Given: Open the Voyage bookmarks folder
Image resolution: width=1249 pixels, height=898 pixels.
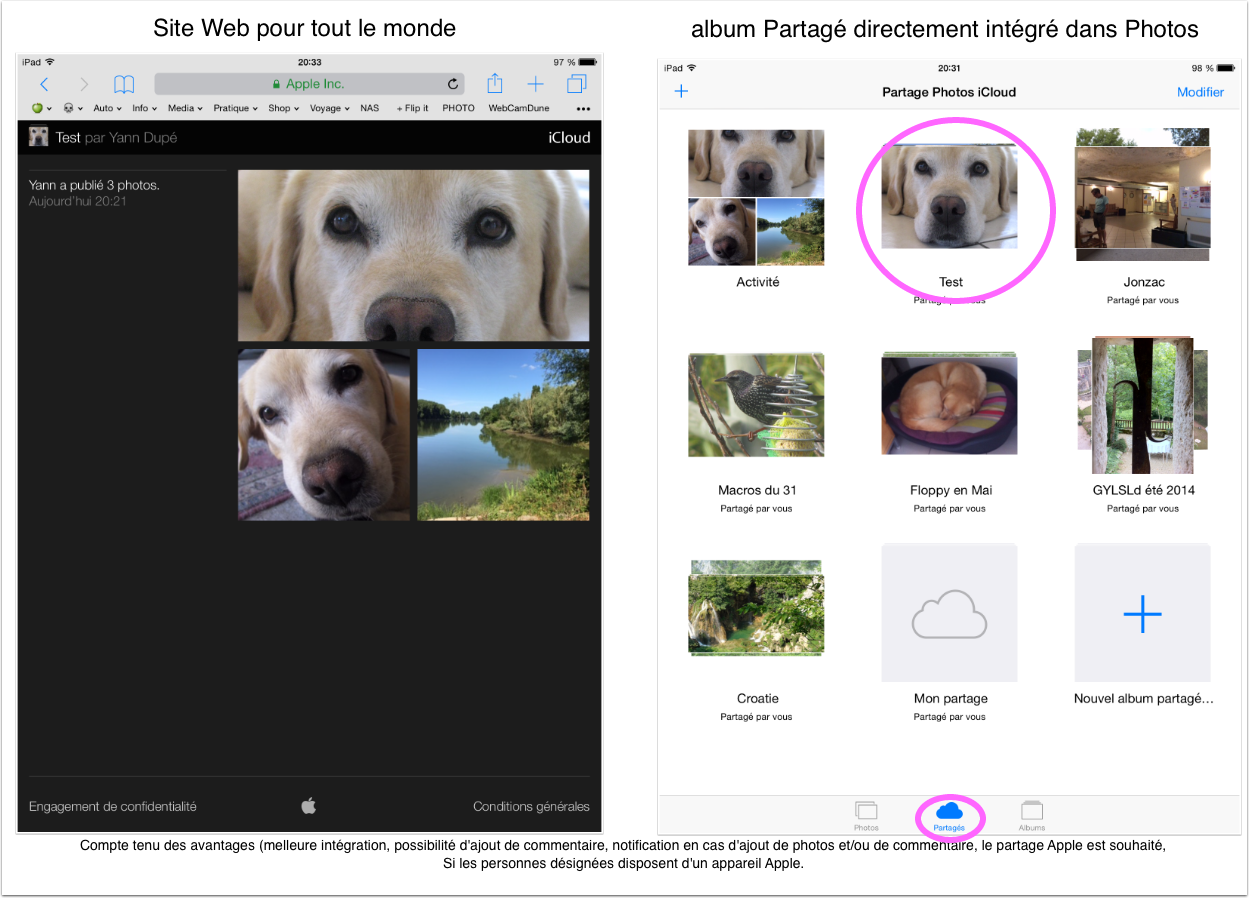Looking at the screenshot, I should [x=329, y=108].
